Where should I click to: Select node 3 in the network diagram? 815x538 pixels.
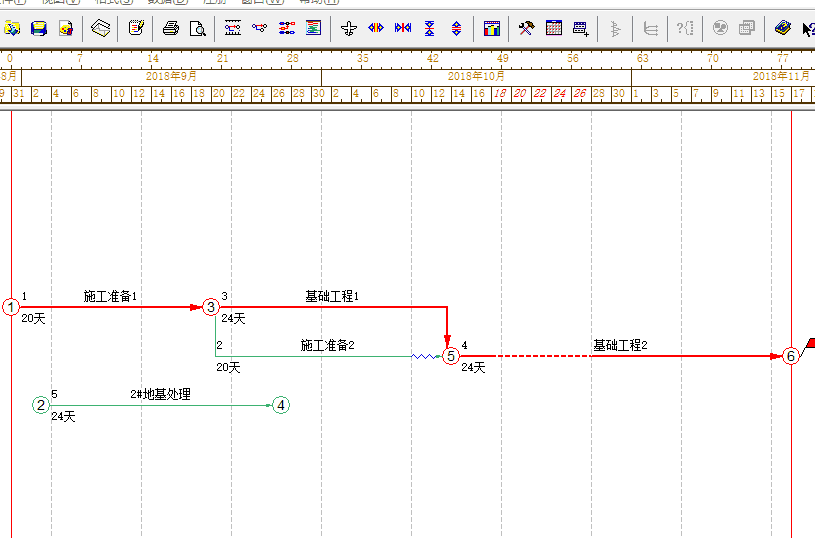click(x=210, y=307)
